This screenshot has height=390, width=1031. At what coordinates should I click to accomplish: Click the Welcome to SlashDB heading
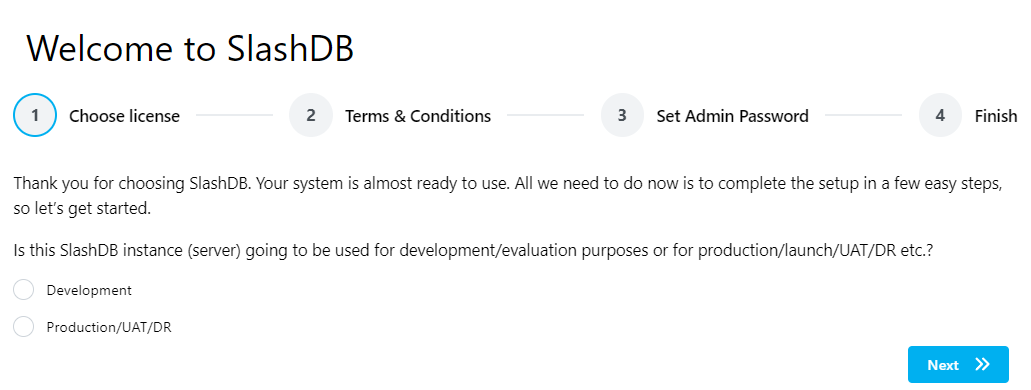click(x=191, y=48)
